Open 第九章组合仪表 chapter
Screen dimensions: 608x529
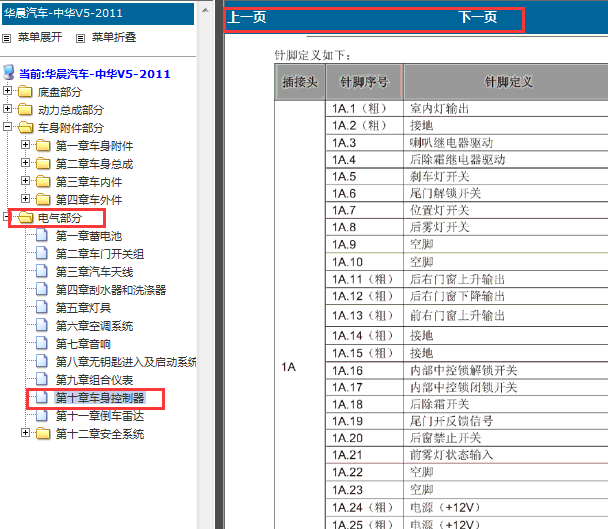click(94, 380)
